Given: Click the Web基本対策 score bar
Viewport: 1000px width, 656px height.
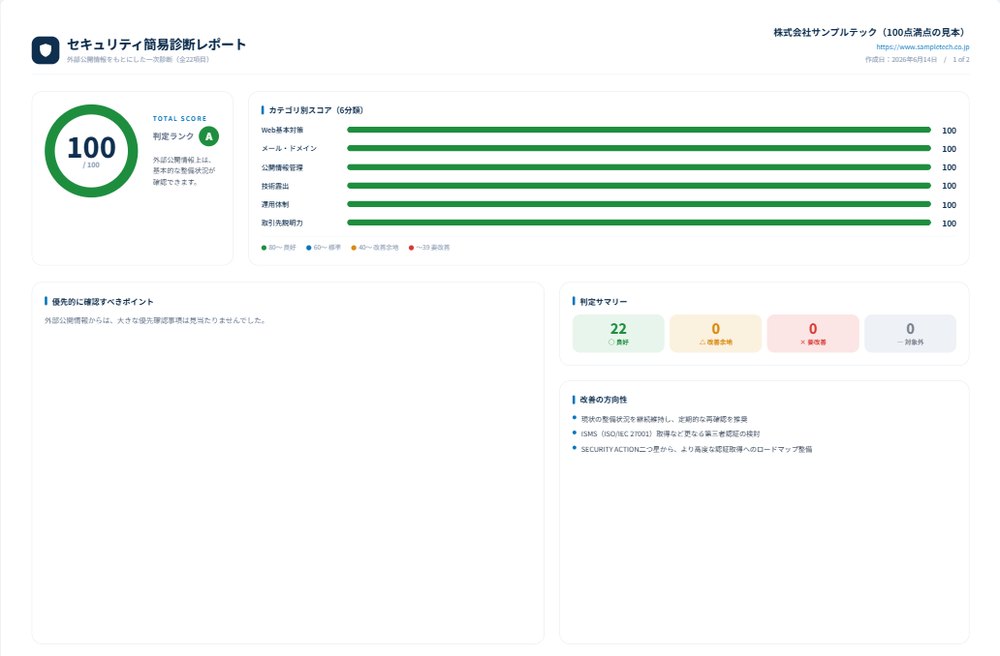Looking at the screenshot, I should pyautogui.click(x=639, y=130).
